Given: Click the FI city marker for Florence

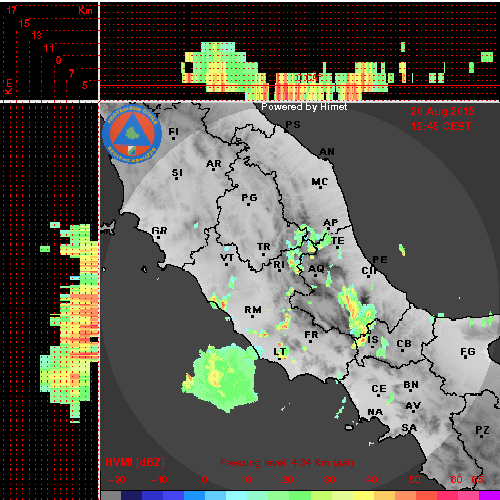Looking at the screenshot, I should 173,133.
